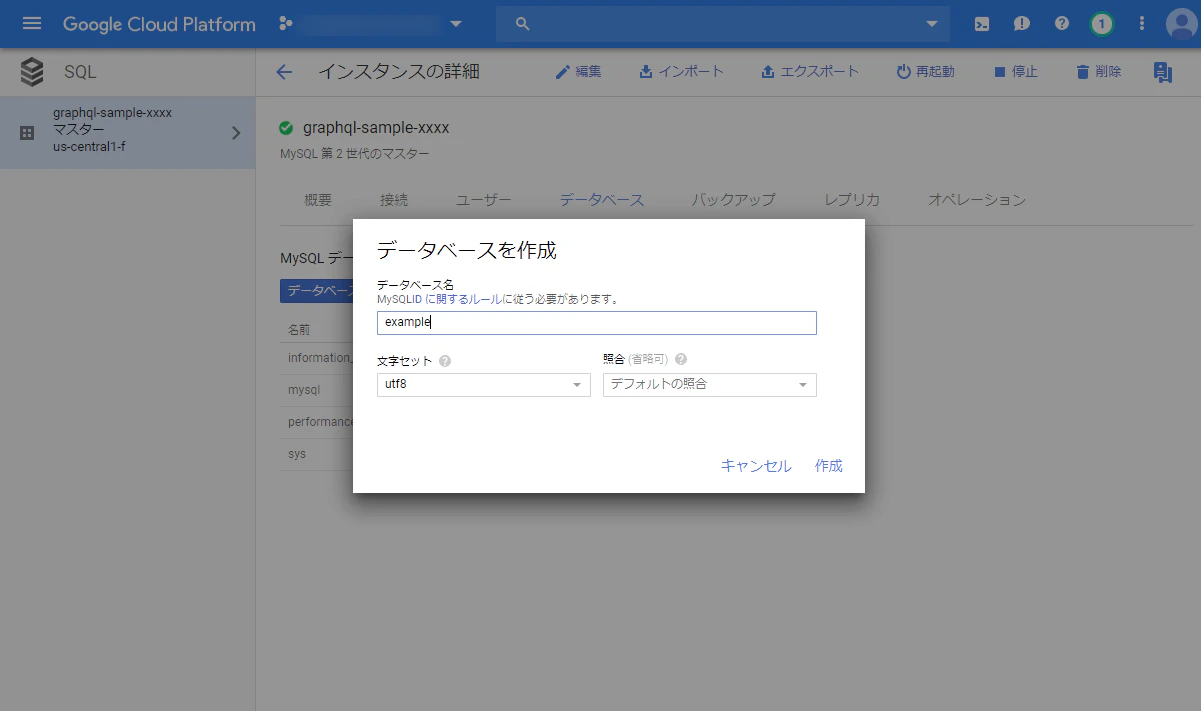Expand the search bar dropdown arrow
Image resolution: width=1201 pixels, height=711 pixels.
(x=932, y=24)
